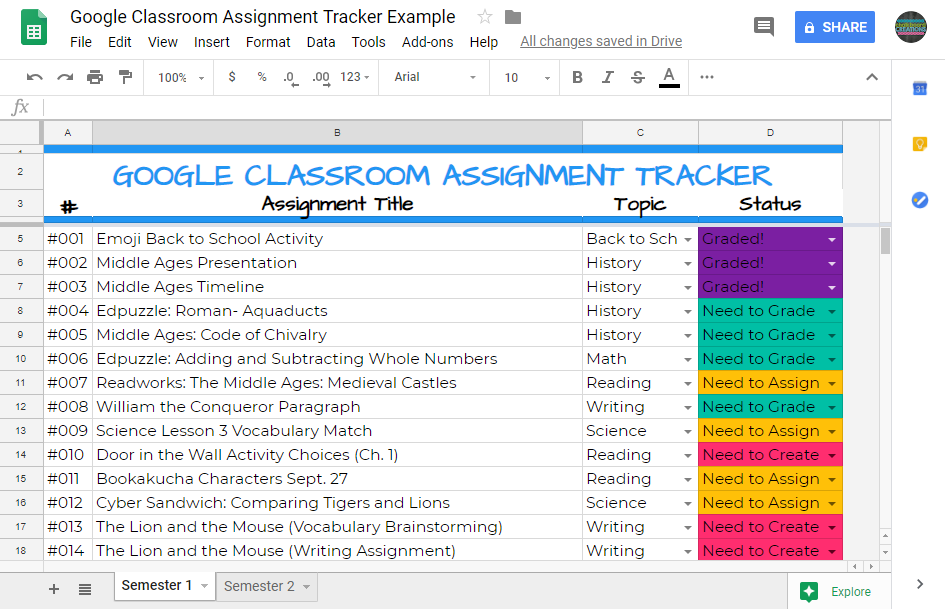This screenshot has height=609, width=945.
Task: Move document using the folder icon
Action: pos(513,17)
